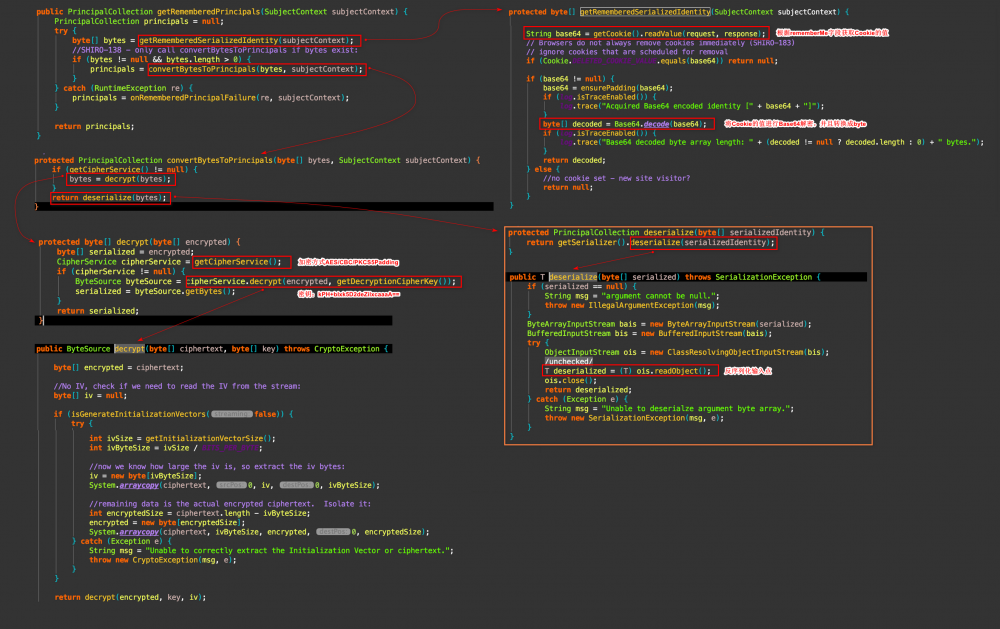Click the 'CipherService cipherService = getCipherService();' line
The height and width of the screenshot is (629, 1000).
169,262
